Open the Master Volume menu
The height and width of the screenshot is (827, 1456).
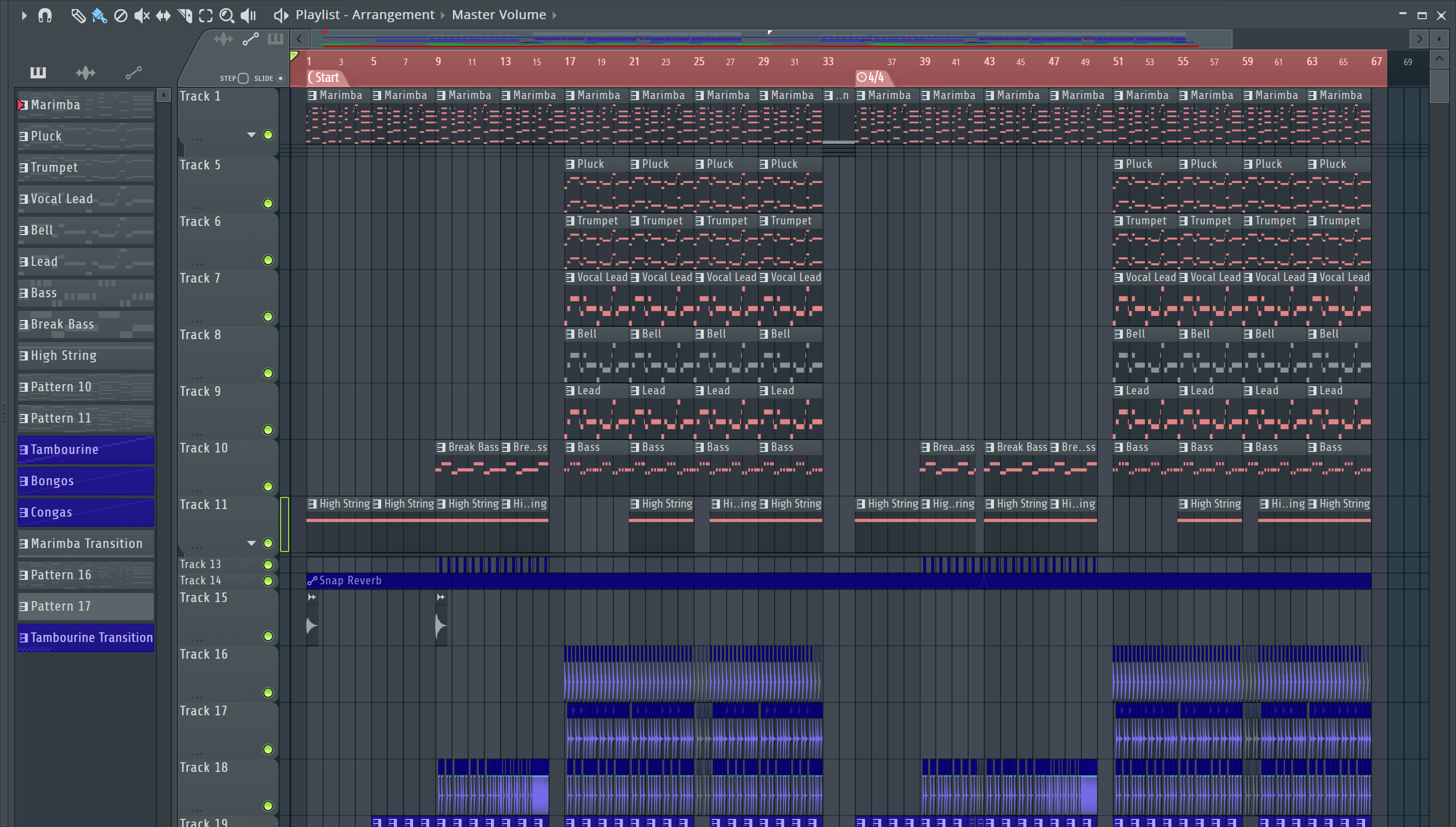click(x=498, y=15)
